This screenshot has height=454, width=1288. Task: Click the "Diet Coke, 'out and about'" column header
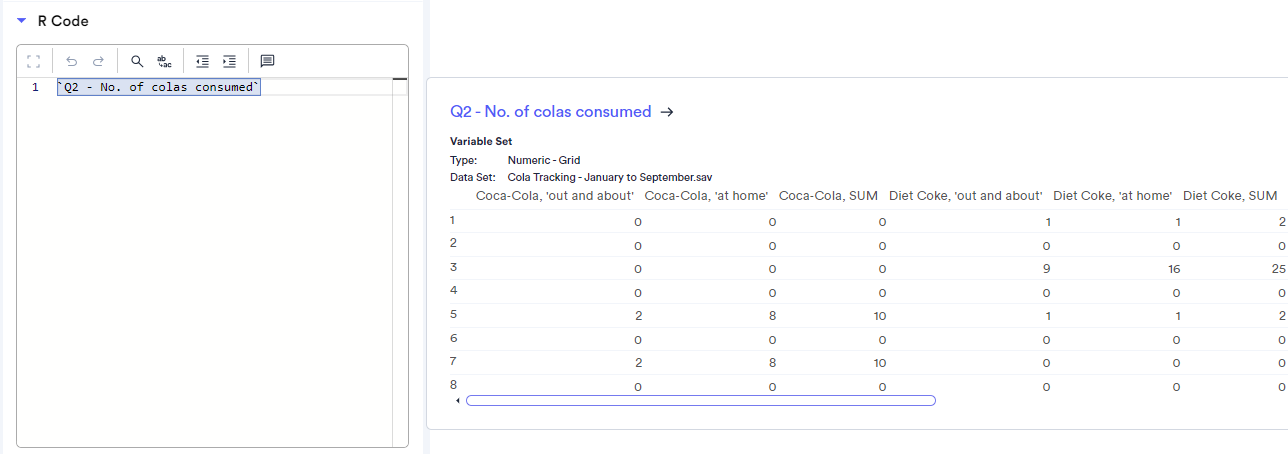tap(966, 195)
